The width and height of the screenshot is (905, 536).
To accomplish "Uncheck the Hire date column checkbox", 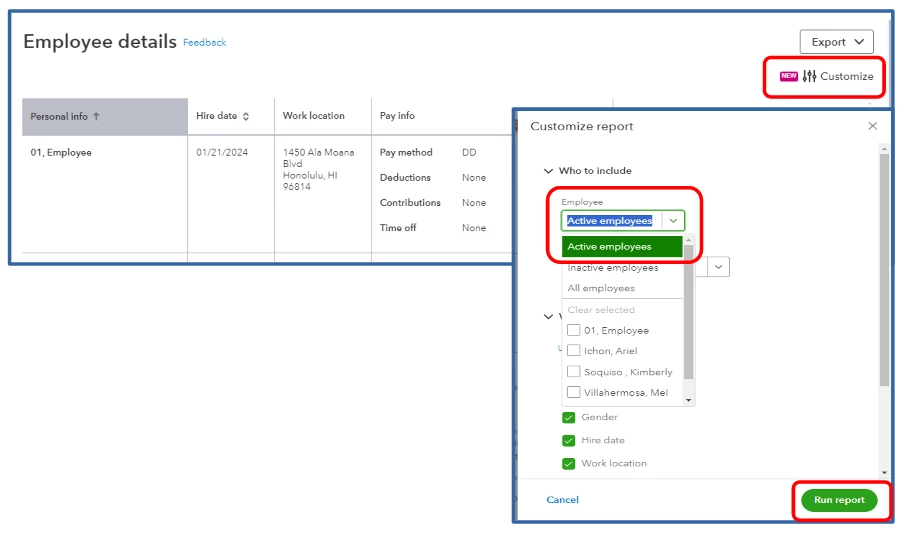I will point(569,440).
